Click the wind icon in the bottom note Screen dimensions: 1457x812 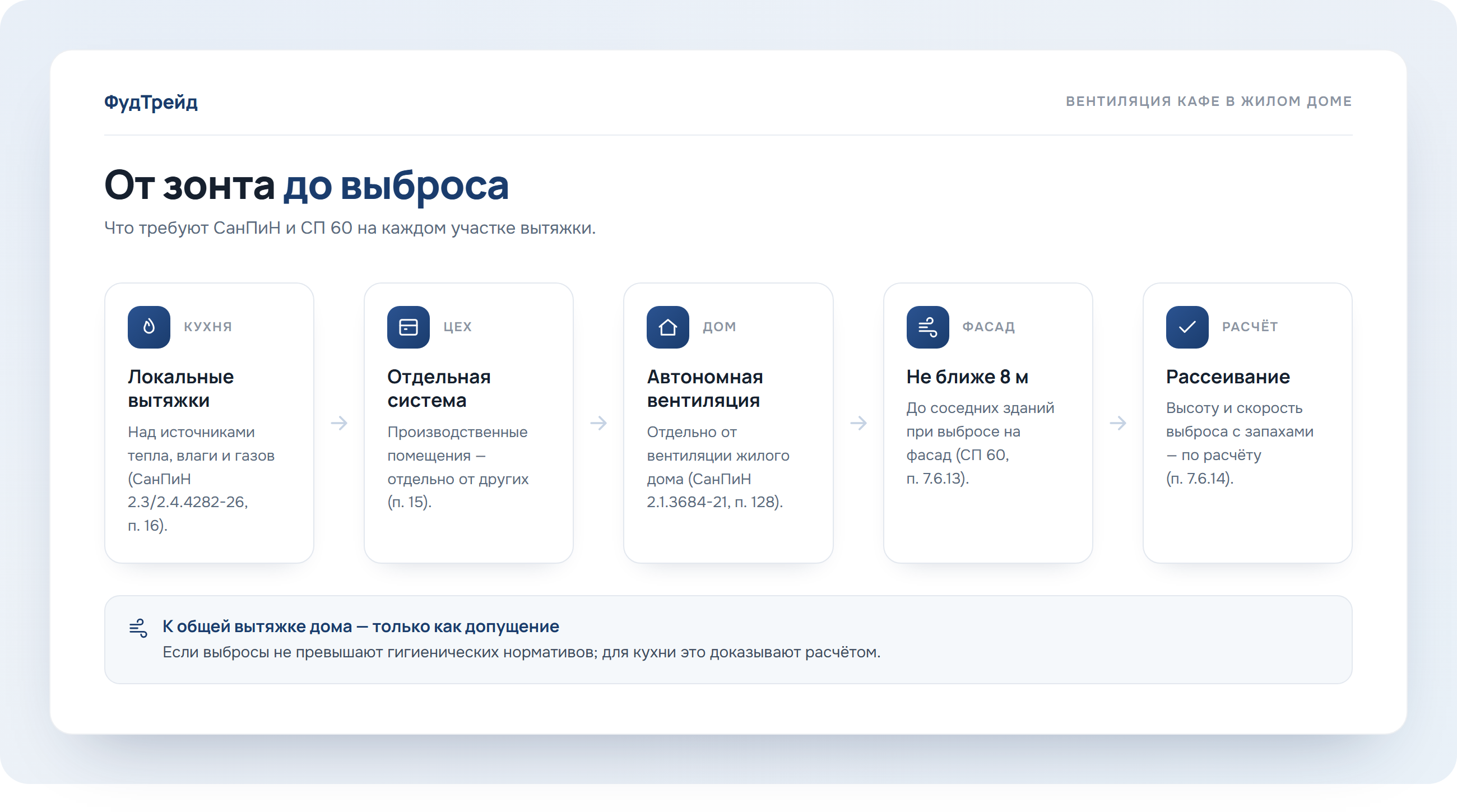(x=138, y=628)
